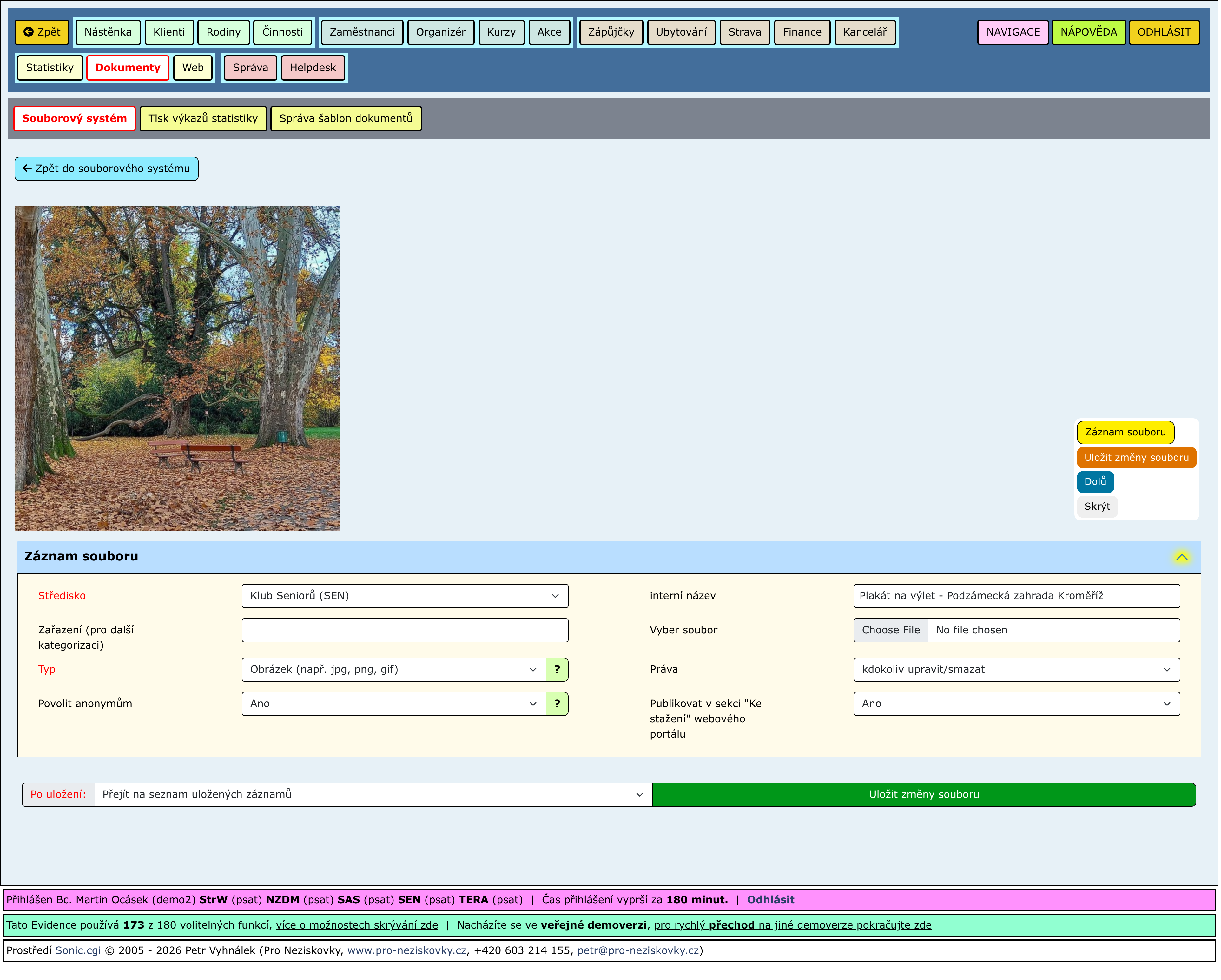Open the Středisko dropdown
The width and height of the screenshot is (1221, 980).
[x=405, y=597]
